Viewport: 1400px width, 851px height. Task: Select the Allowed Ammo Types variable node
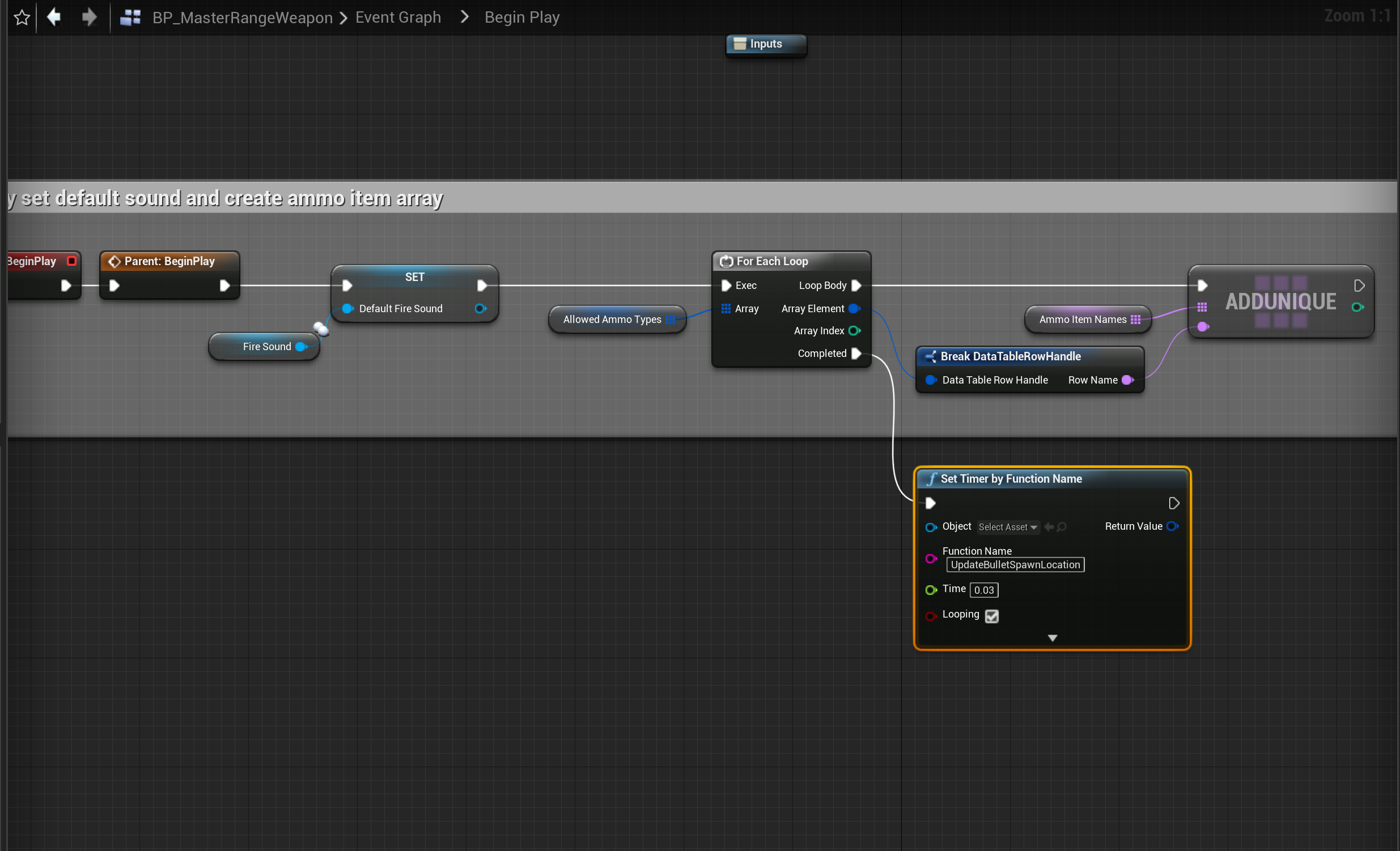pos(612,320)
